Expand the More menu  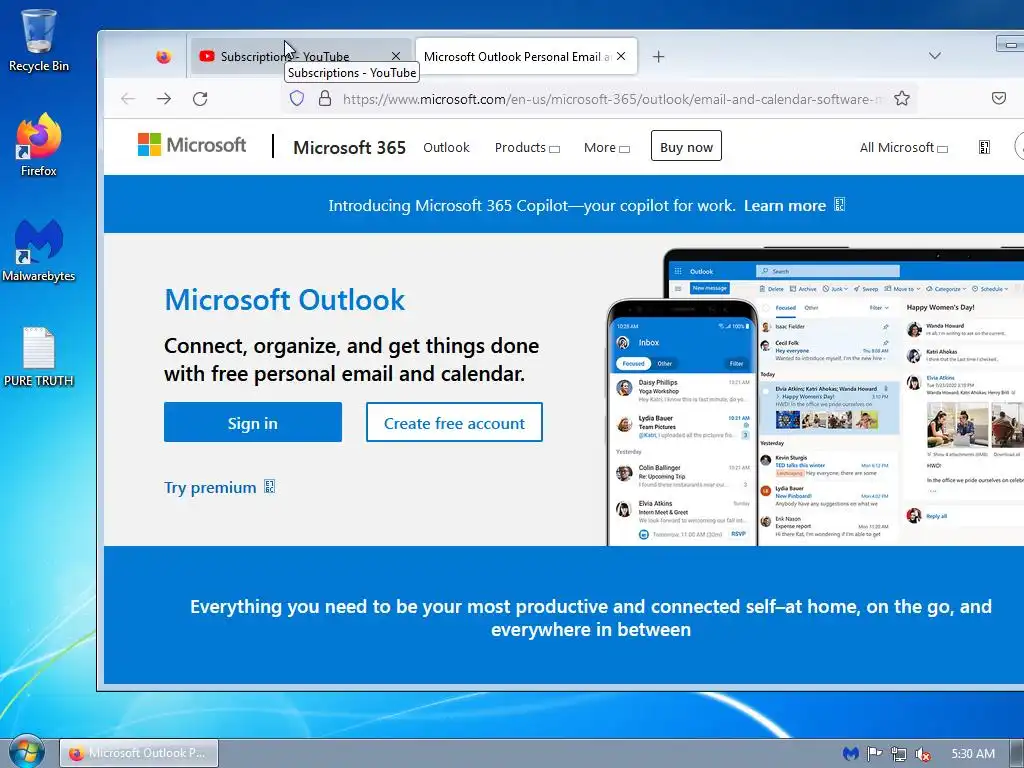coord(607,148)
